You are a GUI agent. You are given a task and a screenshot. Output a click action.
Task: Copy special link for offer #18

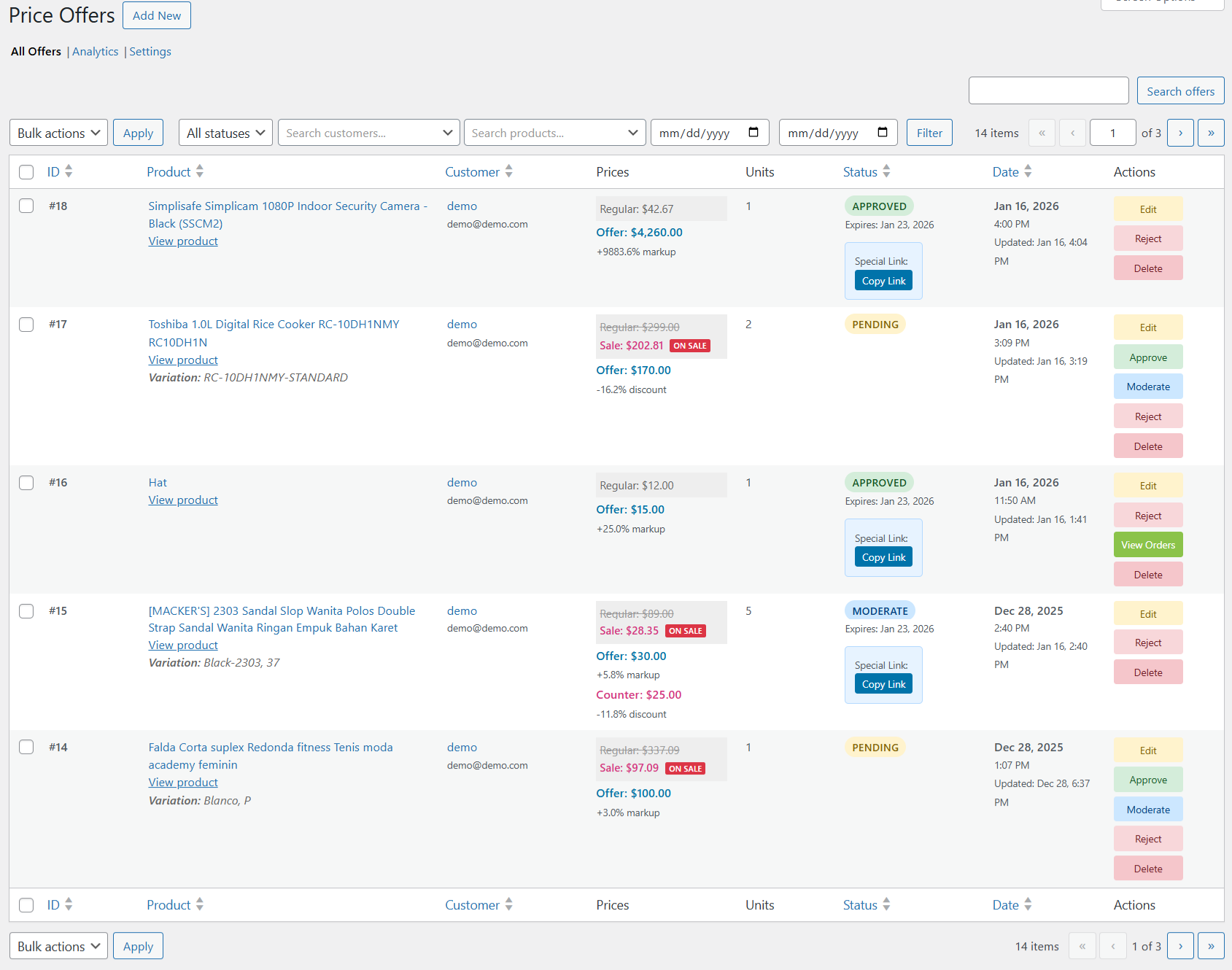pos(883,281)
